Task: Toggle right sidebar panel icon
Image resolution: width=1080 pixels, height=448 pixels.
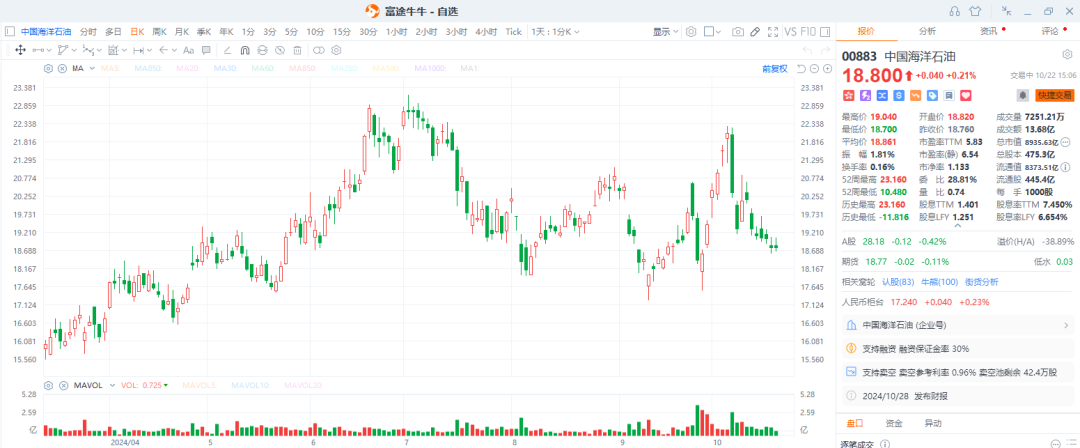Action: click(x=824, y=32)
